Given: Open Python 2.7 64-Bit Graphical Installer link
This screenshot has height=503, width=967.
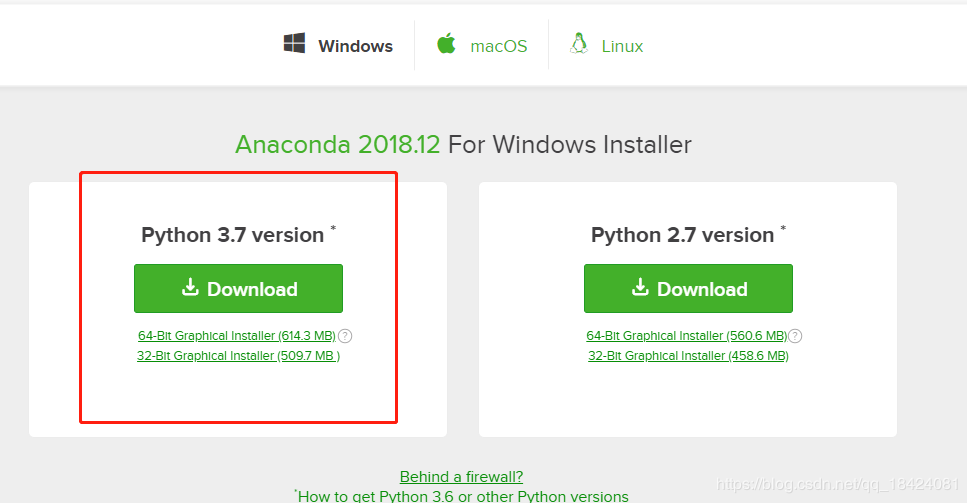Looking at the screenshot, I should pos(686,336).
